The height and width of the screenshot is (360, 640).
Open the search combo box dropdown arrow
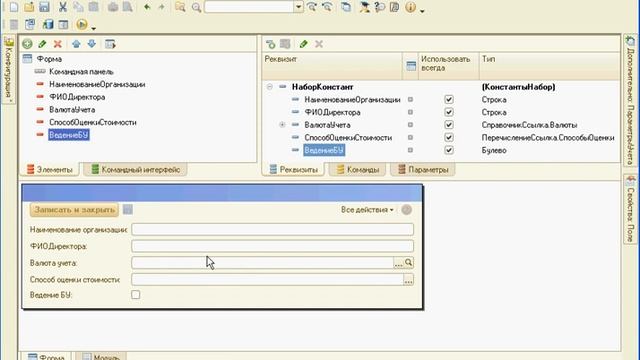(298, 7)
